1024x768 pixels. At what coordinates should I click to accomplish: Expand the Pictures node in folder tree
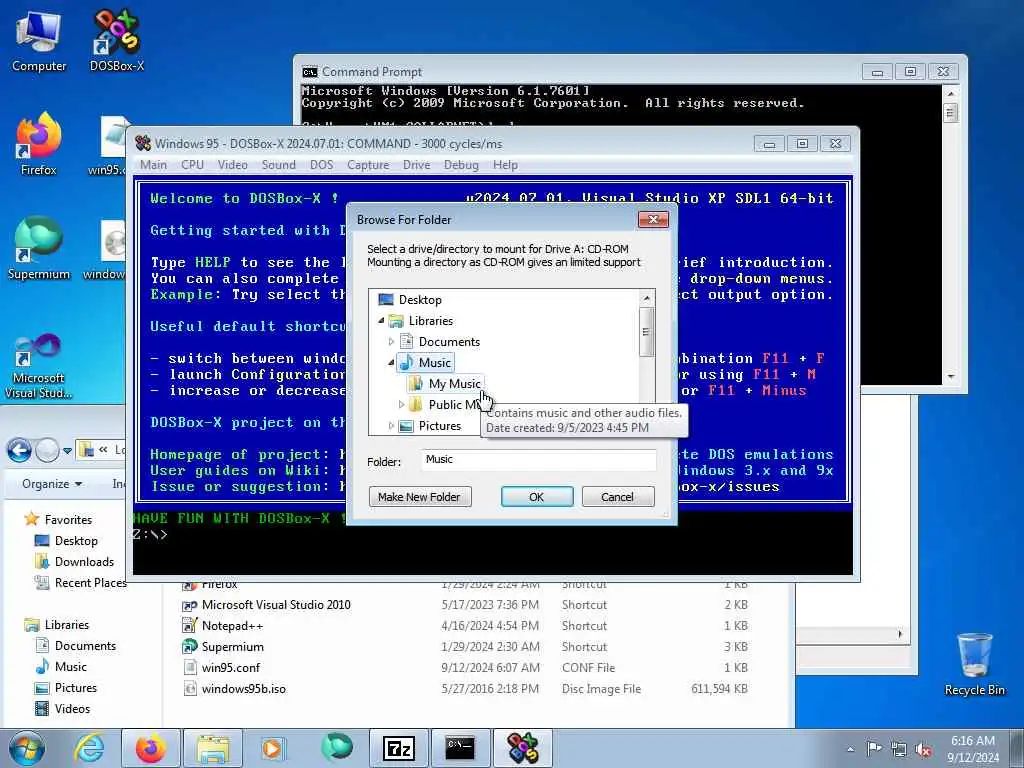click(x=391, y=426)
